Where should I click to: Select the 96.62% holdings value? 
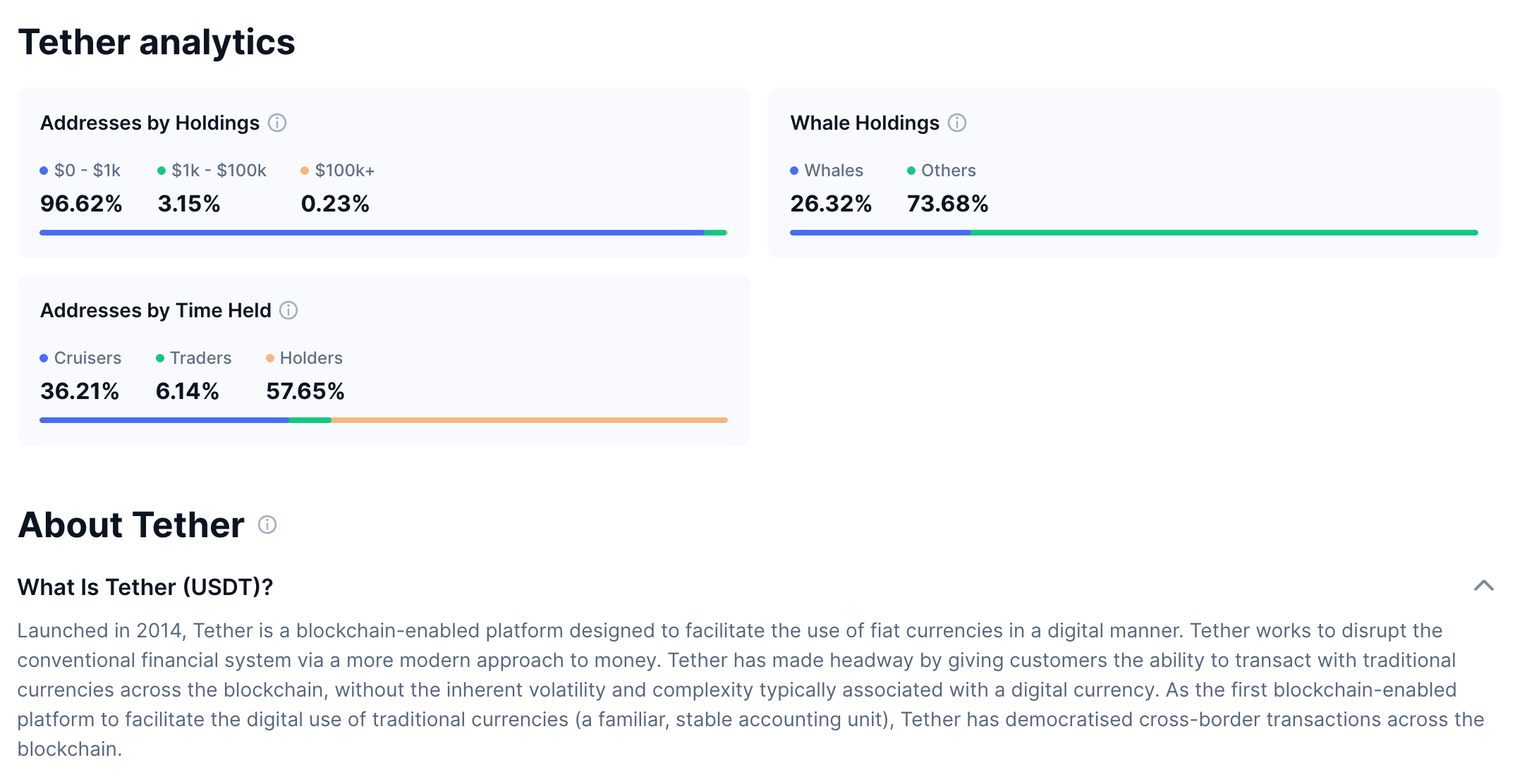click(82, 204)
